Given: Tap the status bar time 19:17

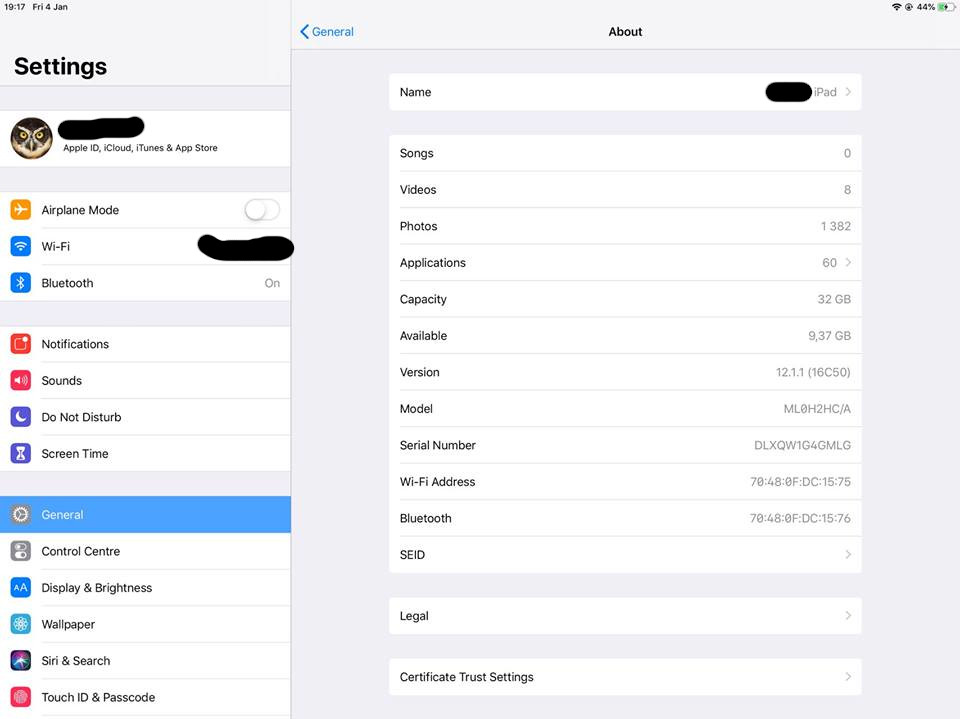Looking at the screenshot, I should 14,7.
